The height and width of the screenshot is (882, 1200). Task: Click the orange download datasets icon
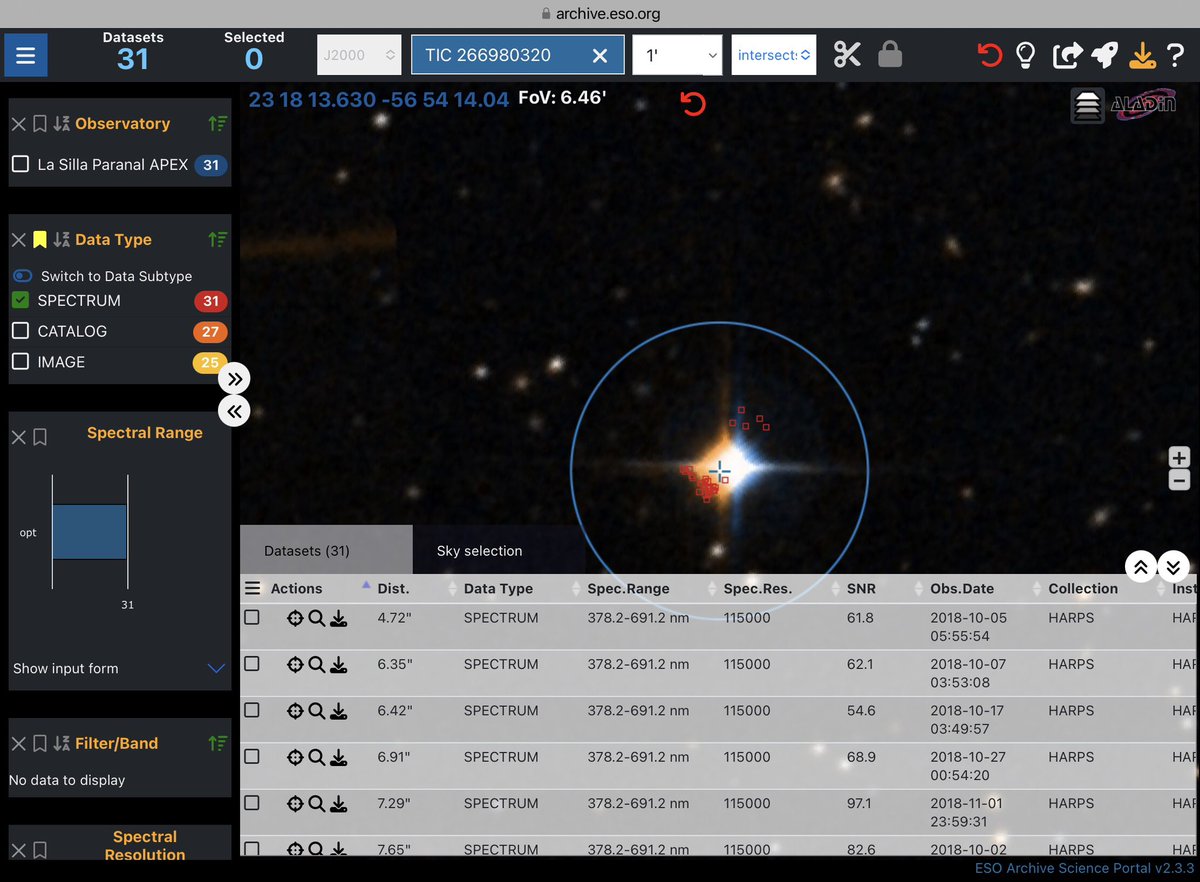(1142, 55)
